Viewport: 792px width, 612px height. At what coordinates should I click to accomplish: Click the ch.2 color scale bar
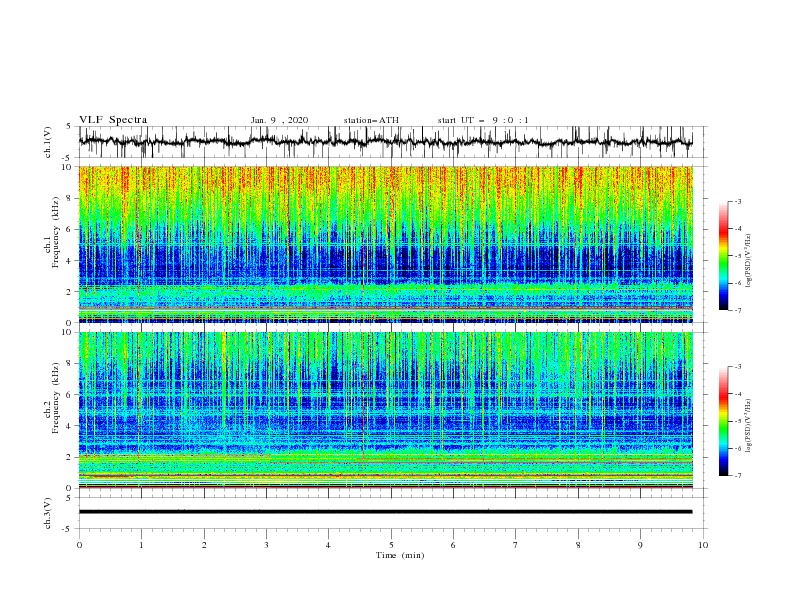[723, 421]
